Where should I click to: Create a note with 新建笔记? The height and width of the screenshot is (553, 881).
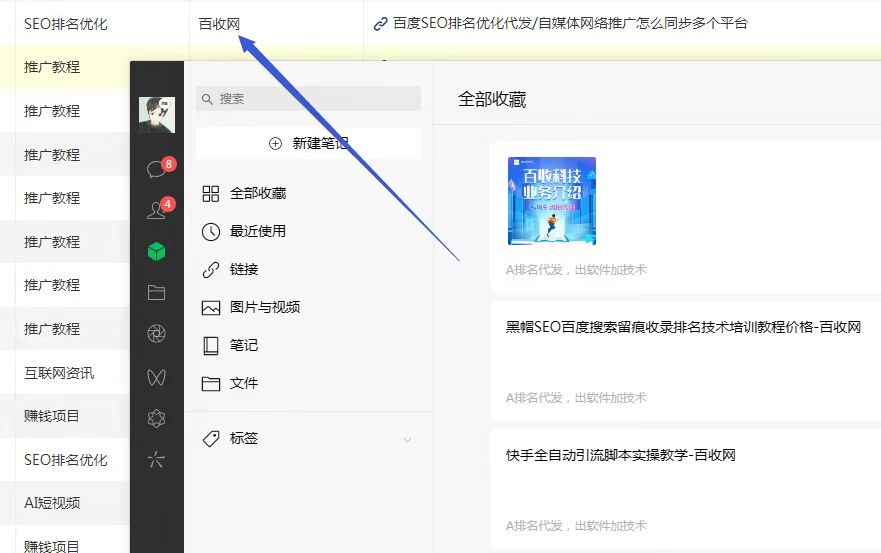click(x=308, y=143)
